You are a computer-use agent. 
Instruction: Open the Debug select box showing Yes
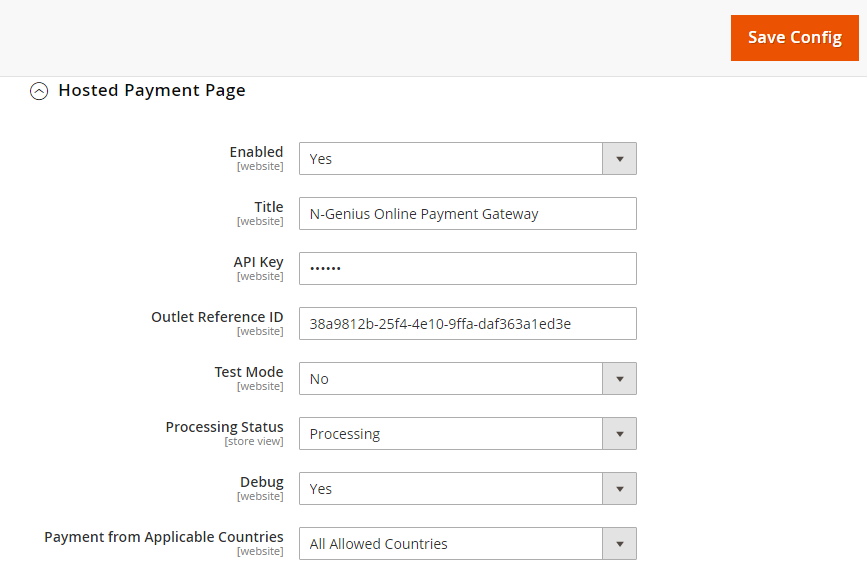450,489
